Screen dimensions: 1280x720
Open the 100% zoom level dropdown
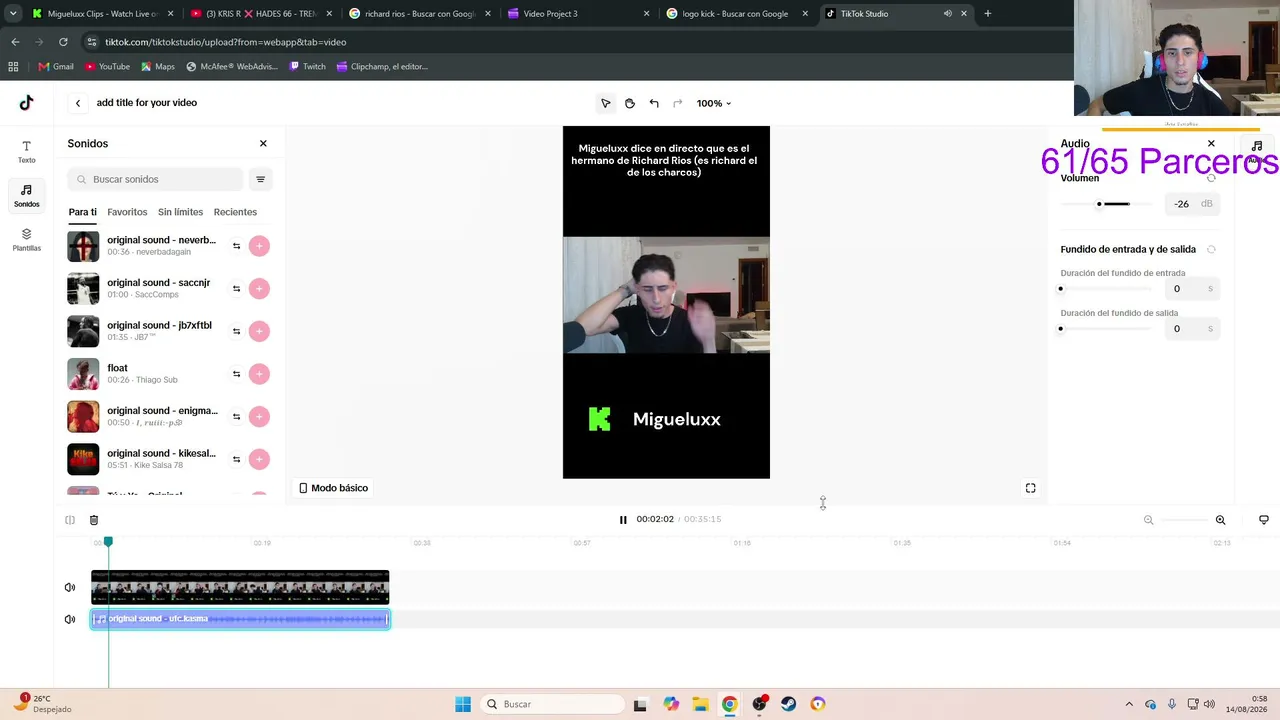[714, 103]
